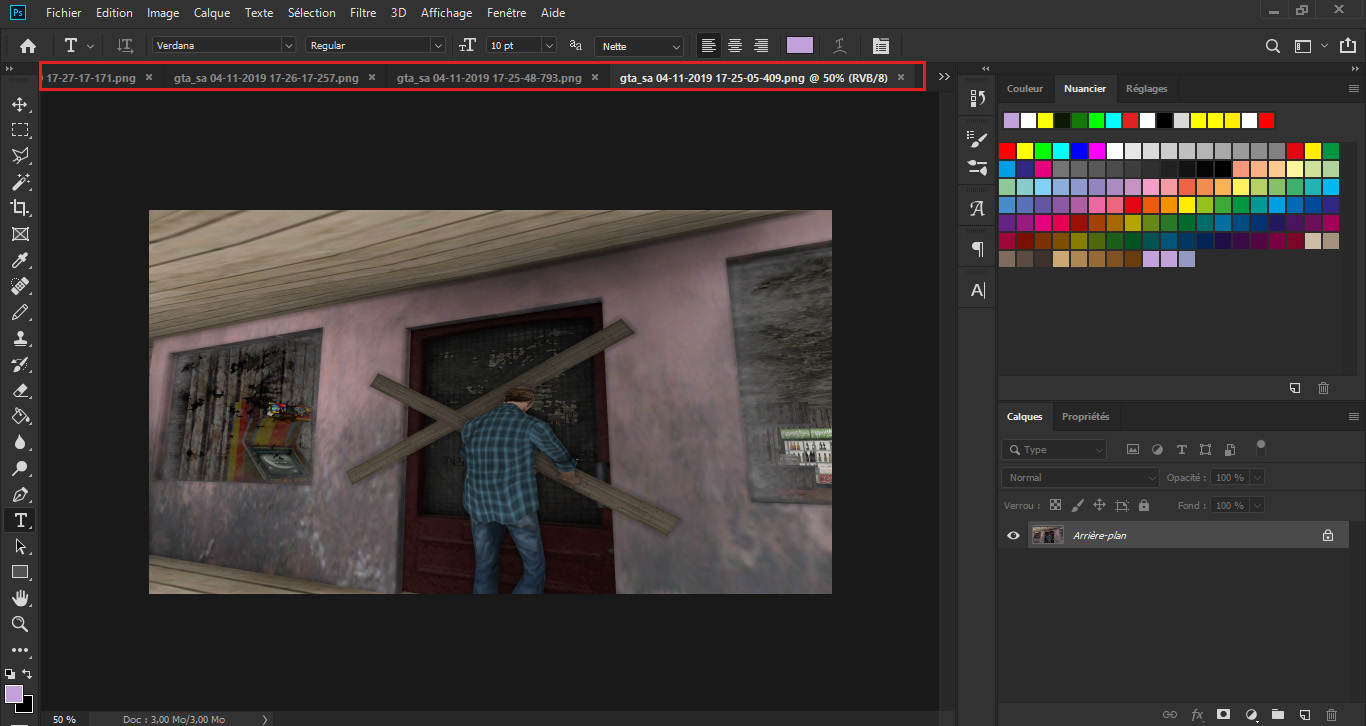The height and width of the screenshot is (726, 1366).
Task: Open Edit Toolbar three-dots icon
Action: [19, 650]
